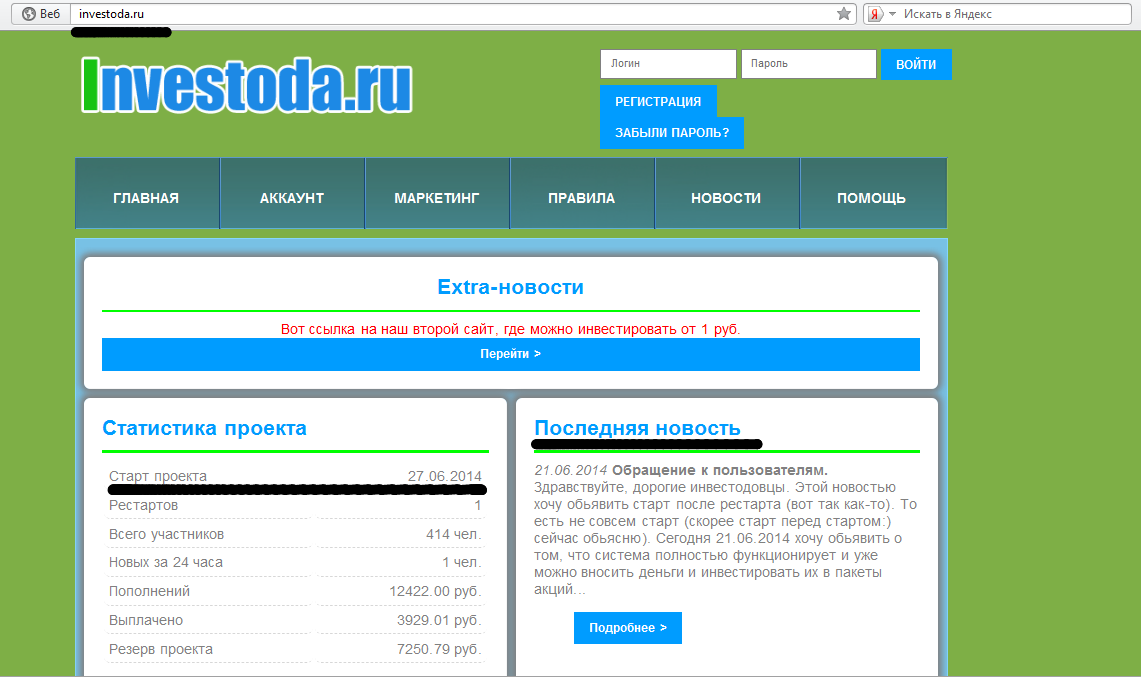Viewport: 1141px width, 677px height.
Task: Click the ВОЙТИ button
Action: [x=916, y=65]
